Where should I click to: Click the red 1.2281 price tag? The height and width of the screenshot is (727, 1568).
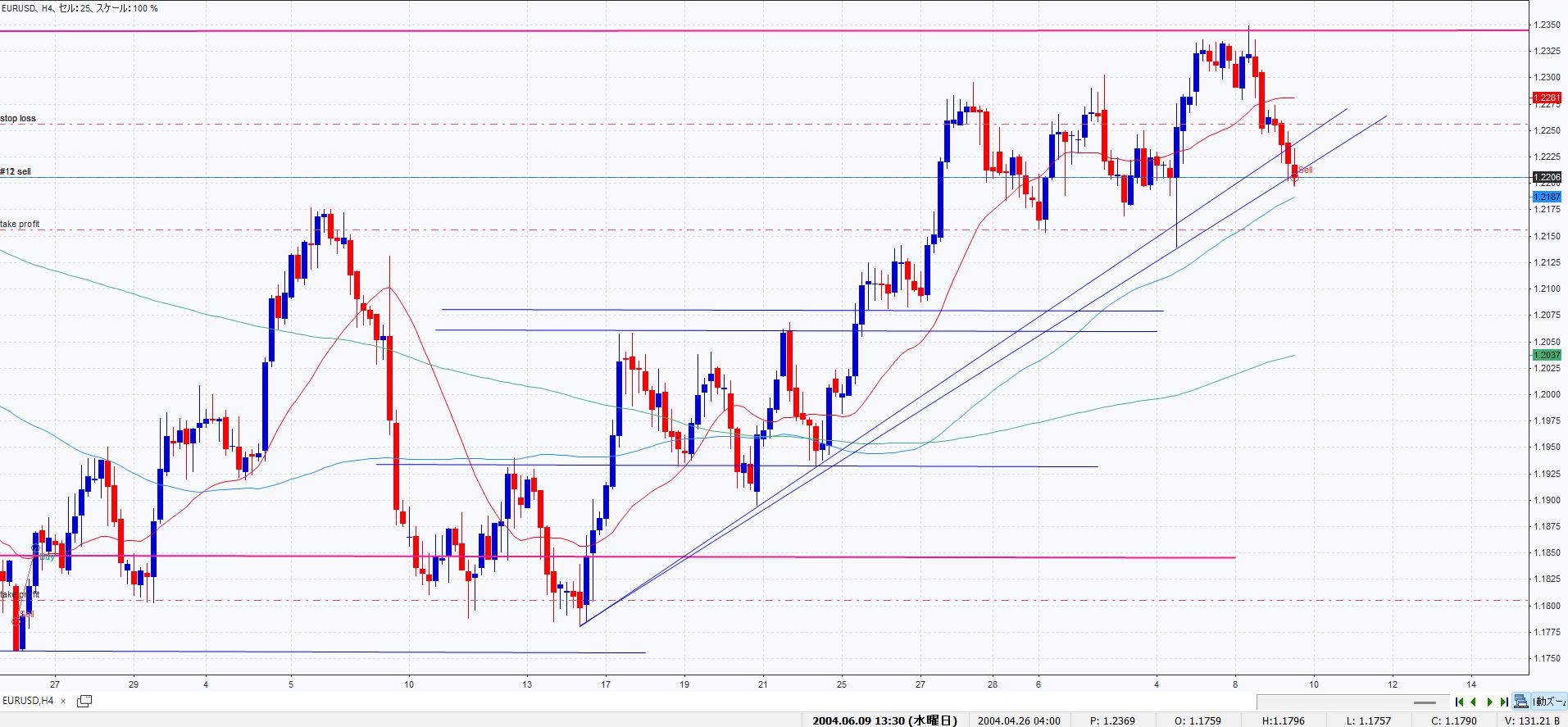click(1547, 98)
